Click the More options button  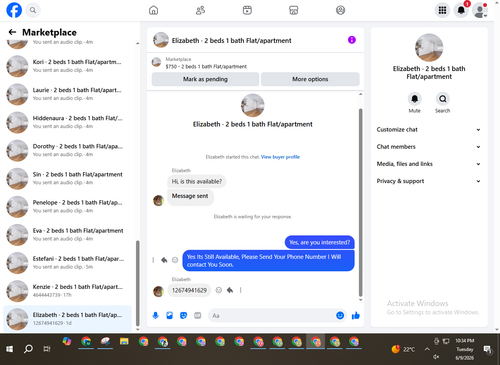(310, 79)
